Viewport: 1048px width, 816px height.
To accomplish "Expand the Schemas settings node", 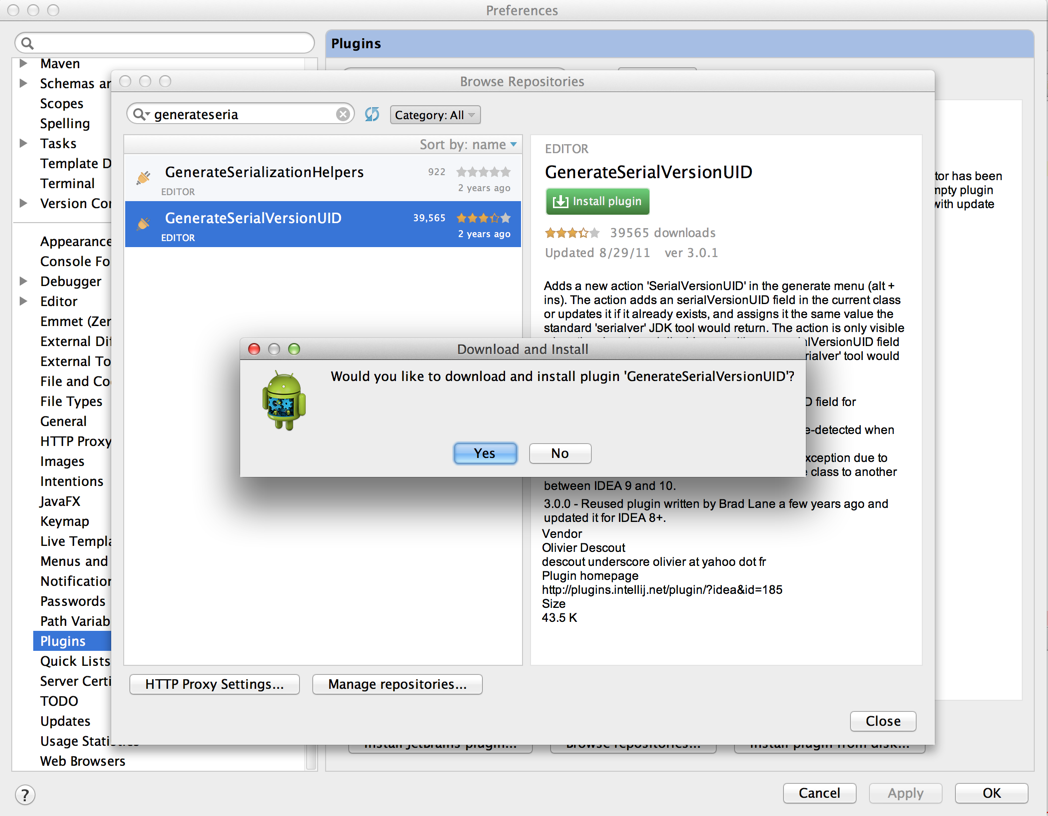I will point(23,84).
